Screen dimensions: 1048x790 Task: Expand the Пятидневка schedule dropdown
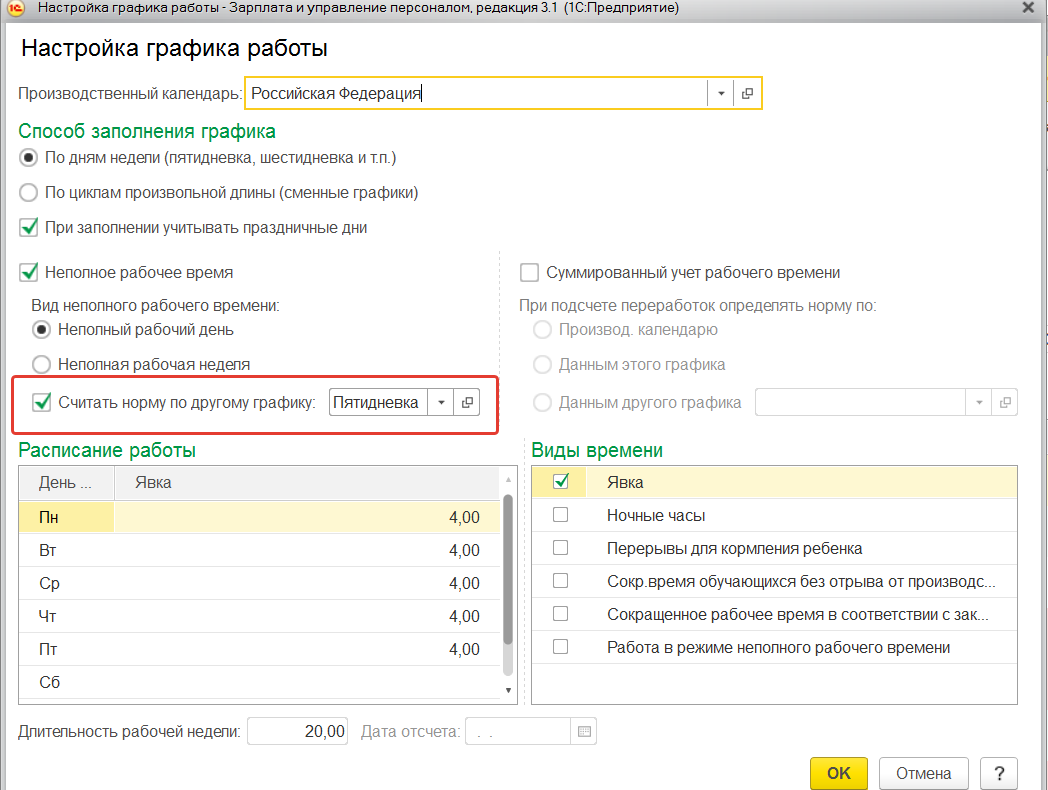click(441, 402)
